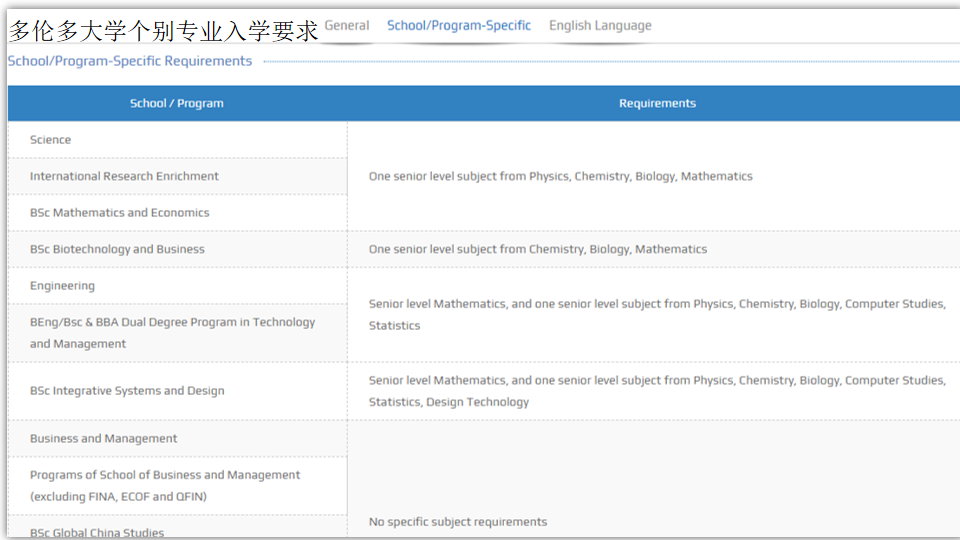
Task: Select the International Research Enrichment row
Action: [178, 176]
